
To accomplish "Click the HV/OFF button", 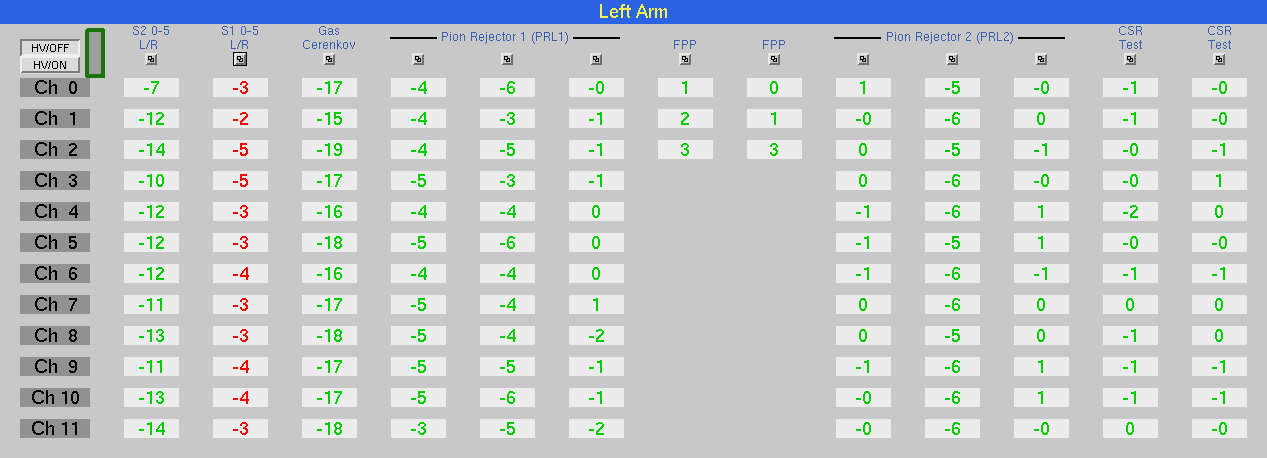I will (x=50, y=48).
